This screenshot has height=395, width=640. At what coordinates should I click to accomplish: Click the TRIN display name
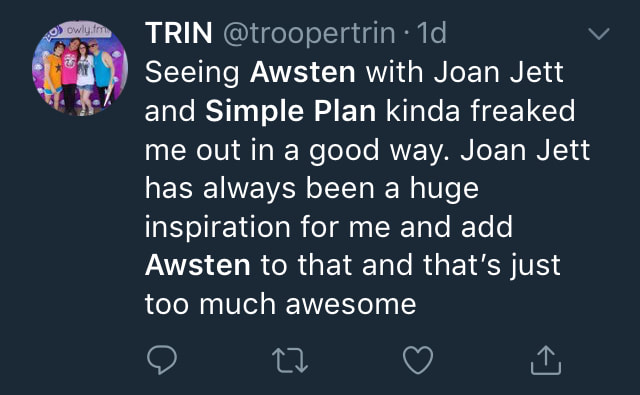(178, 33)
